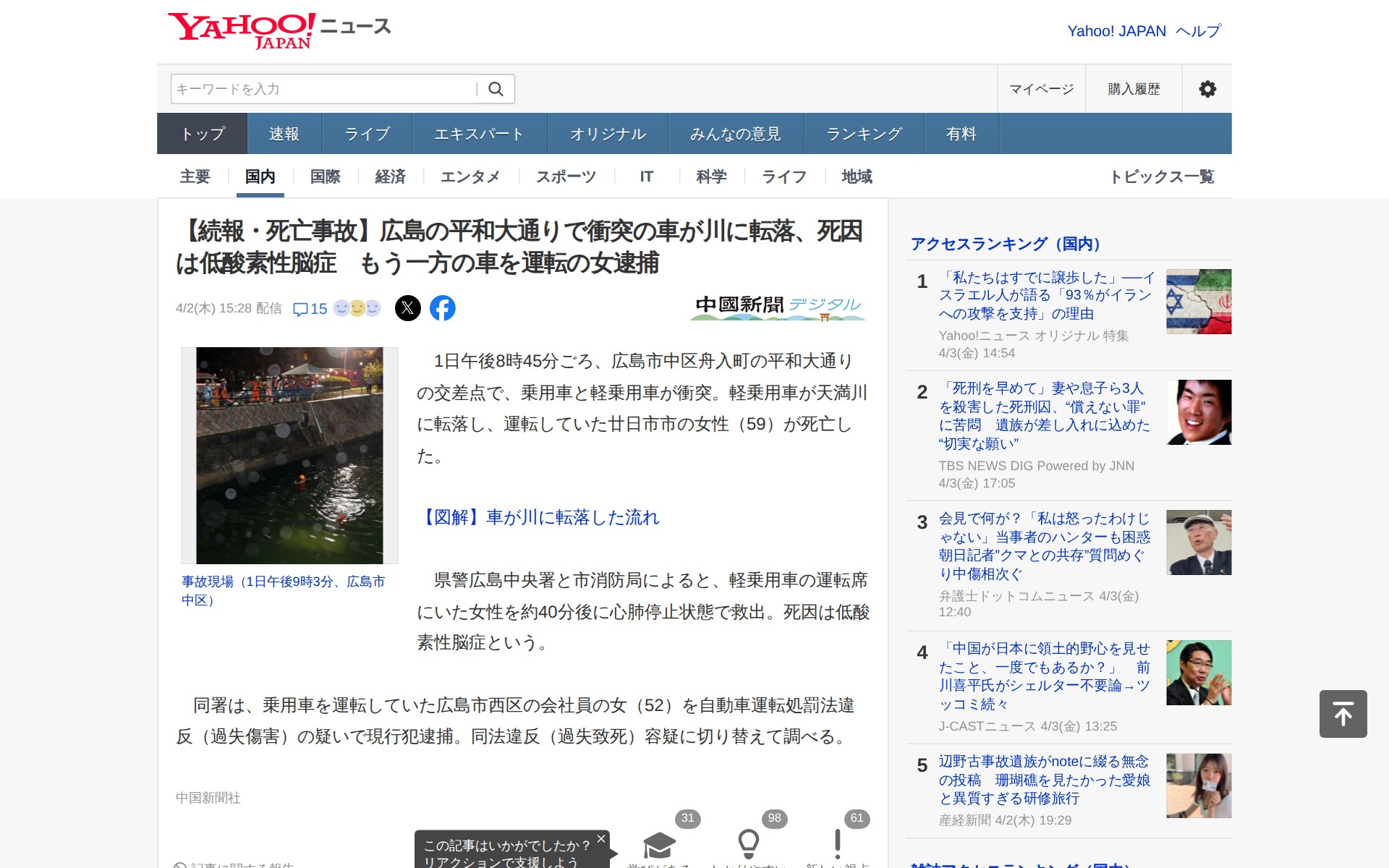Open the accident scene photo thumbnail
The height and width of the screenshot is (868, 1389).
289,456
